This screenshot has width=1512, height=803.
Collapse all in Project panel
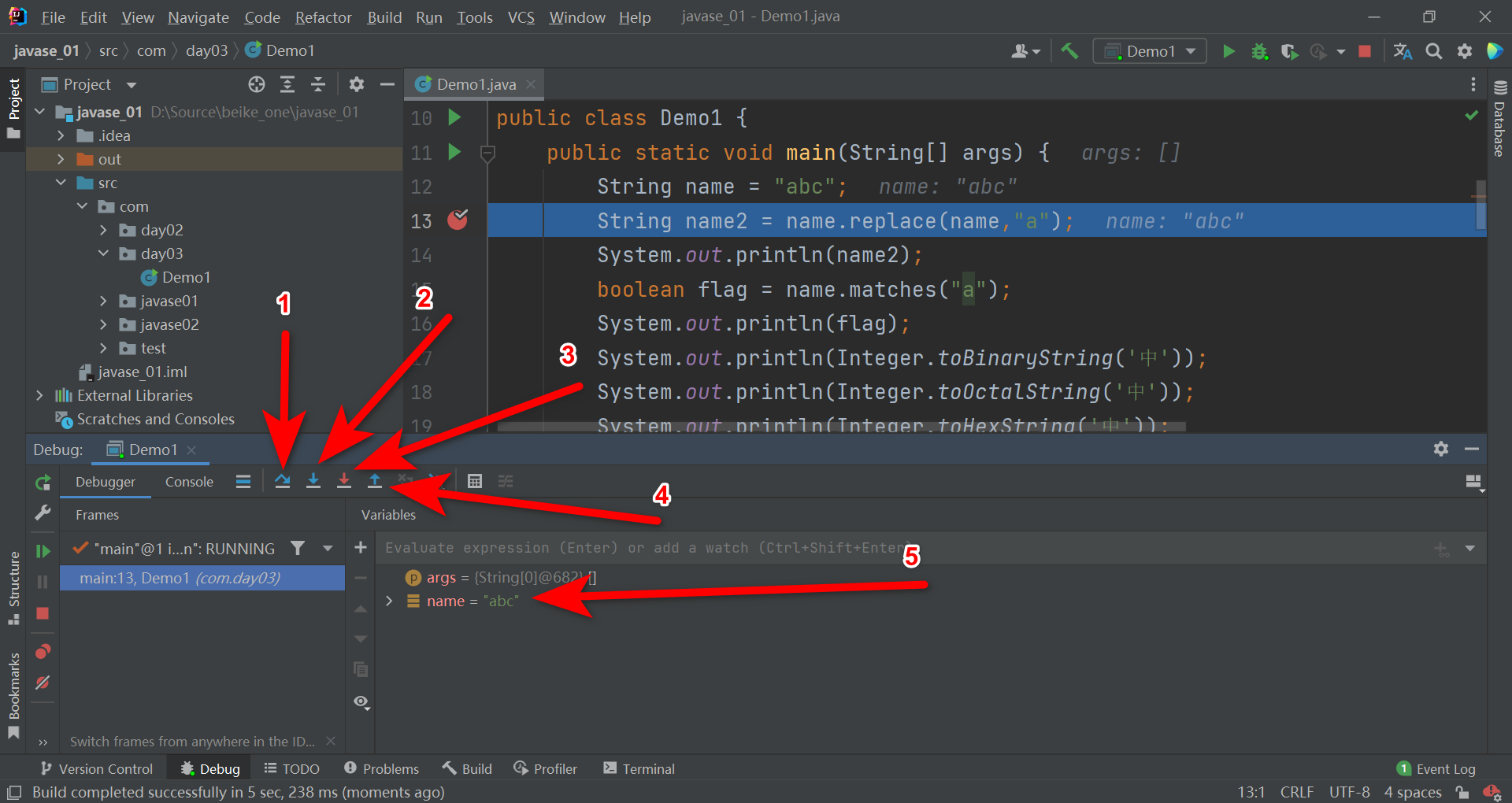point(318,84)
